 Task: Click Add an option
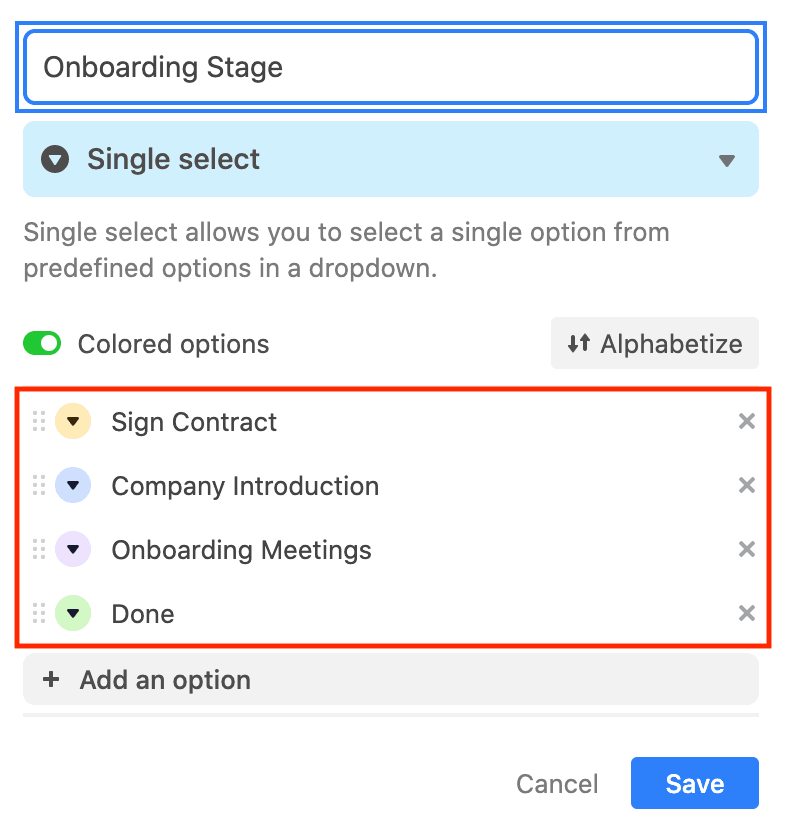pyautogui.click(x=390, y=680)
